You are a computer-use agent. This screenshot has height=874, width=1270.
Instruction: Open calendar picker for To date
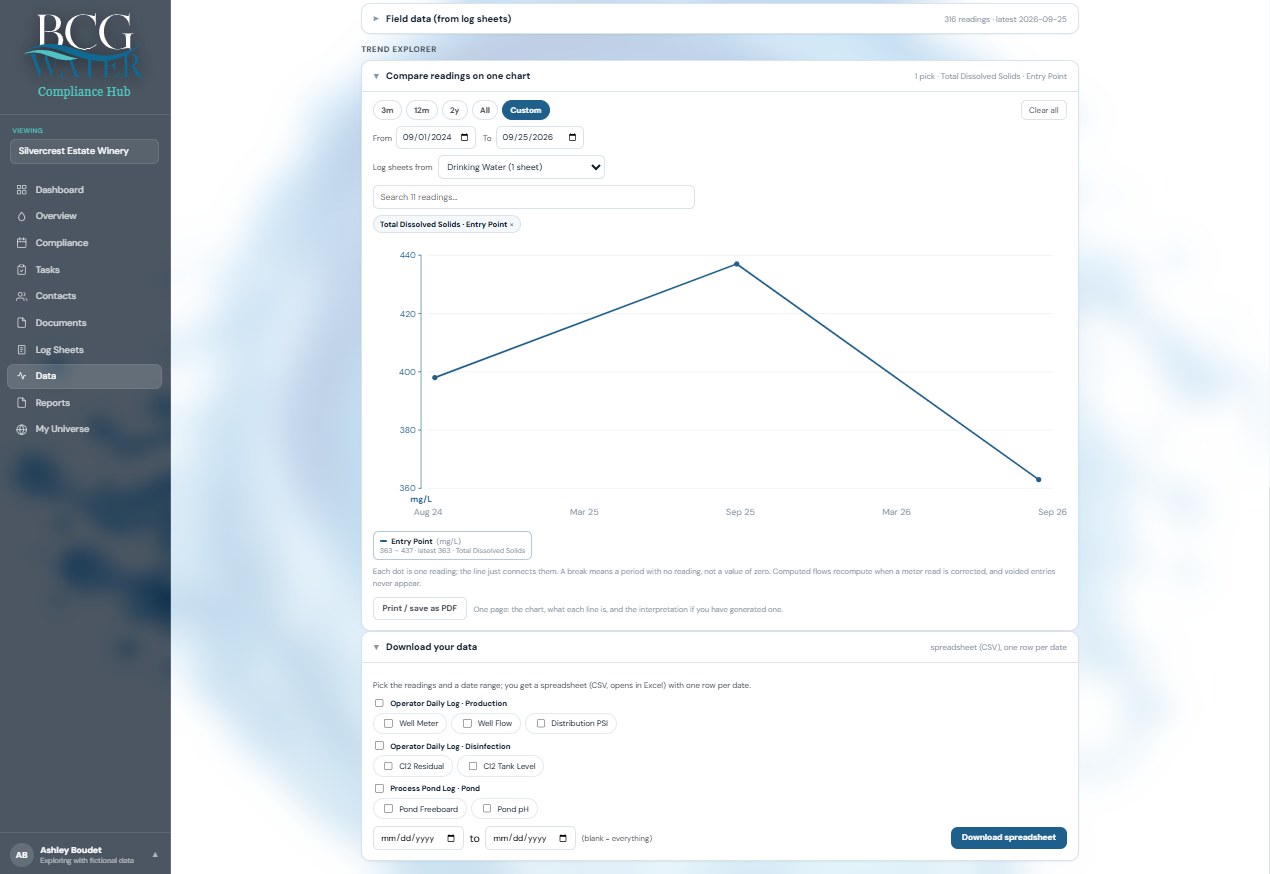click(x=572, y=138)
